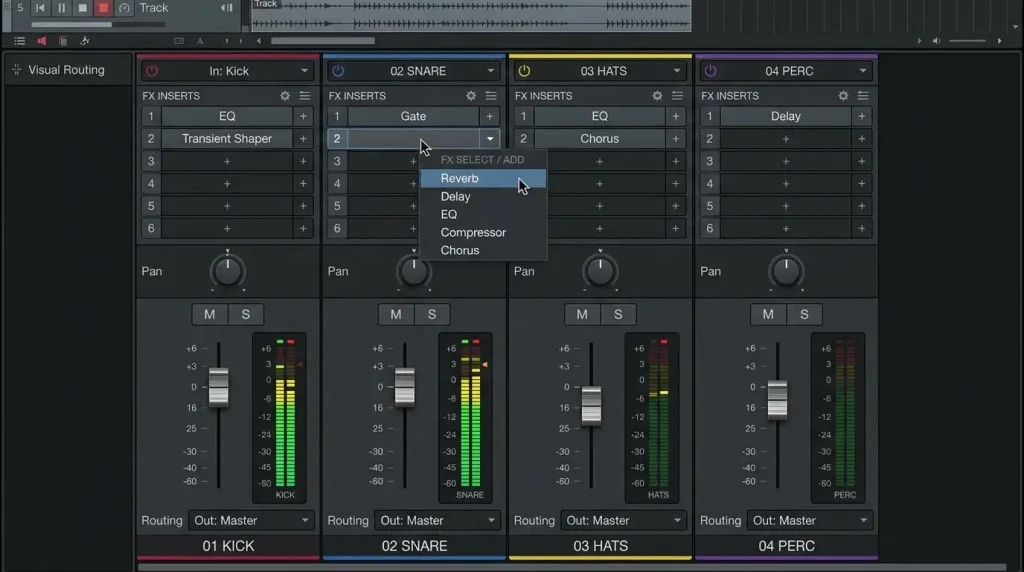Mute the 01 KICK channel
Viewport: 1024px width, 572px height.
pyautogui.click(x=210, y=315)
